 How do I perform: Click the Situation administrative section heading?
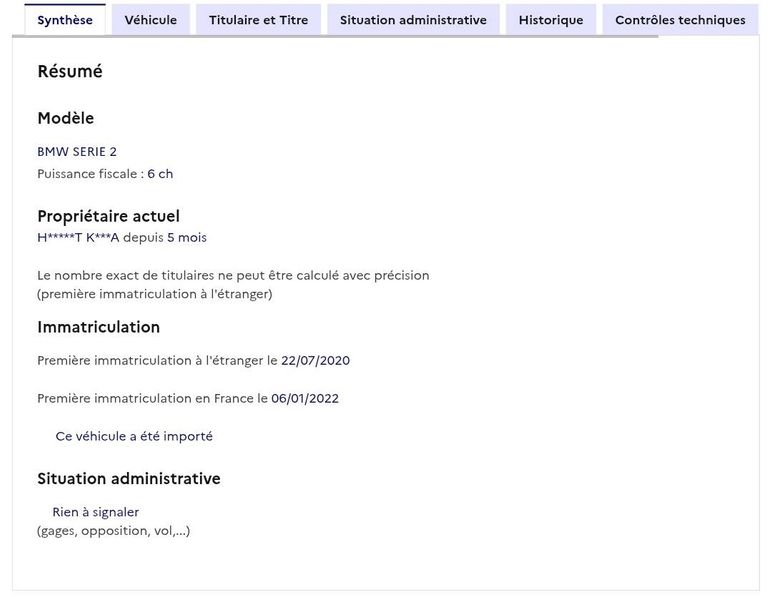click(129, 479)
